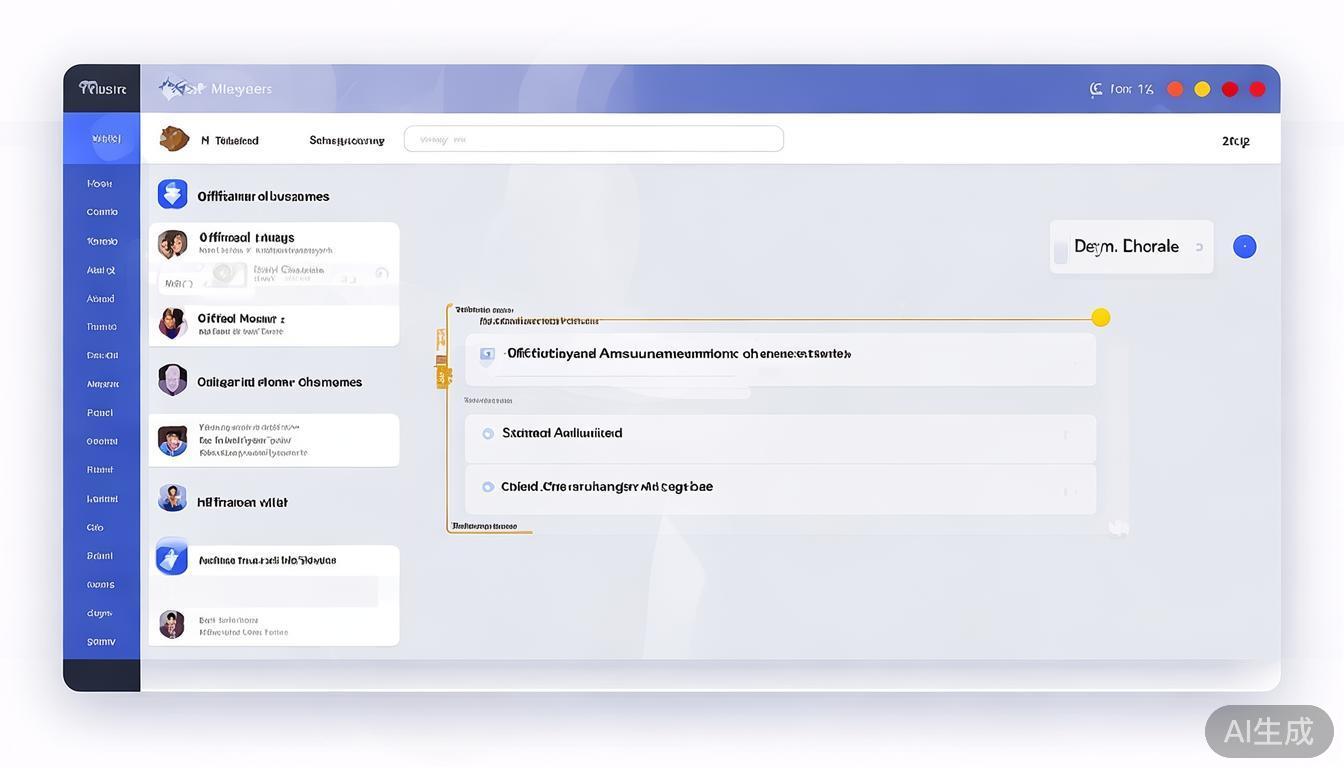This screenshot has width=1344, height=768.
Task: Click the avatar next to 'Oifreol Moaurr'
Action: (x=172, y=323)
